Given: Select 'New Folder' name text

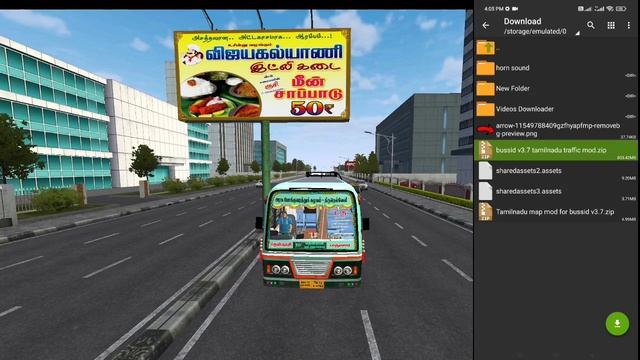Looking at the screenshot, I should [x=513, y=89].
